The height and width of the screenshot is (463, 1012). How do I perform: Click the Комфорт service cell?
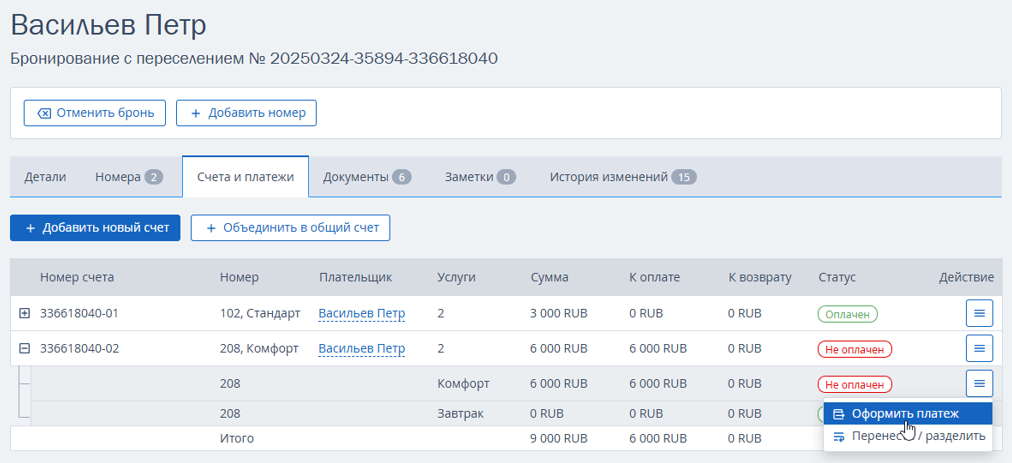(463, 384)
